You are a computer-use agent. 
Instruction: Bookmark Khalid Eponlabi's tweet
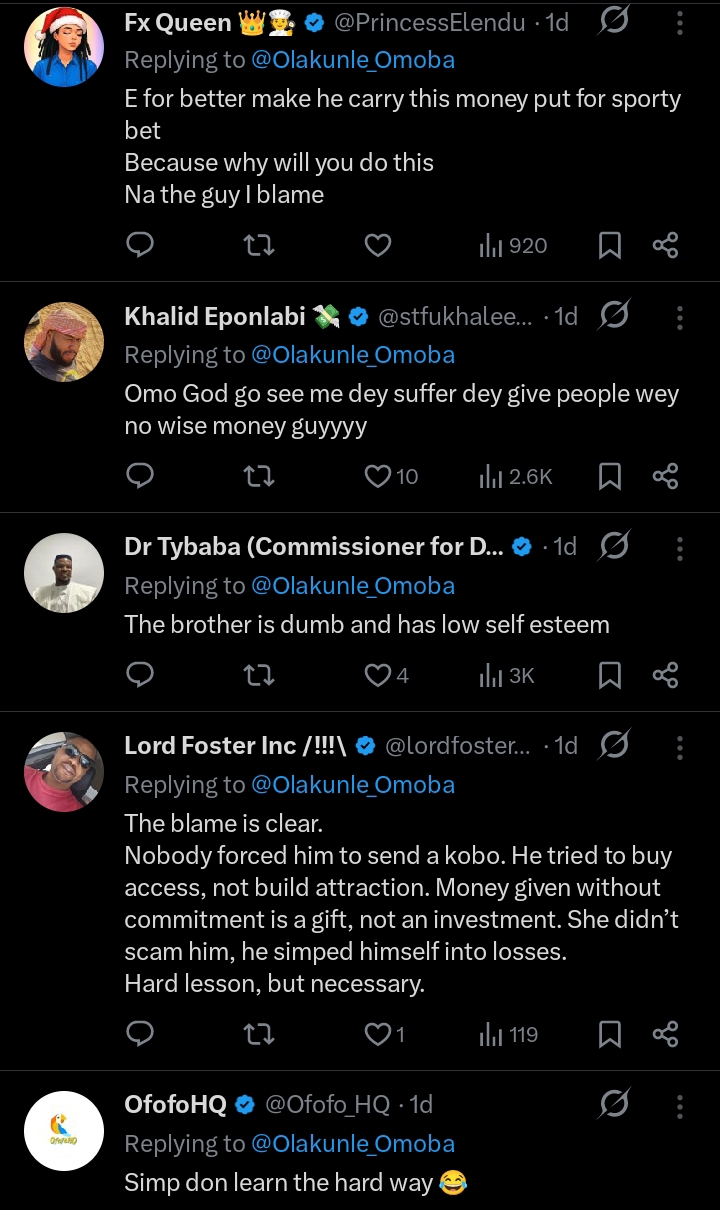click(609, 476)
